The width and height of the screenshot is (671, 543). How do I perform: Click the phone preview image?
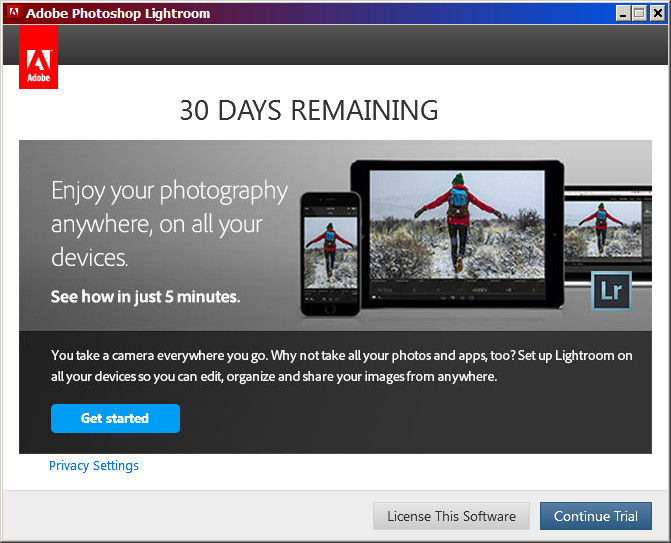point(330,252)
